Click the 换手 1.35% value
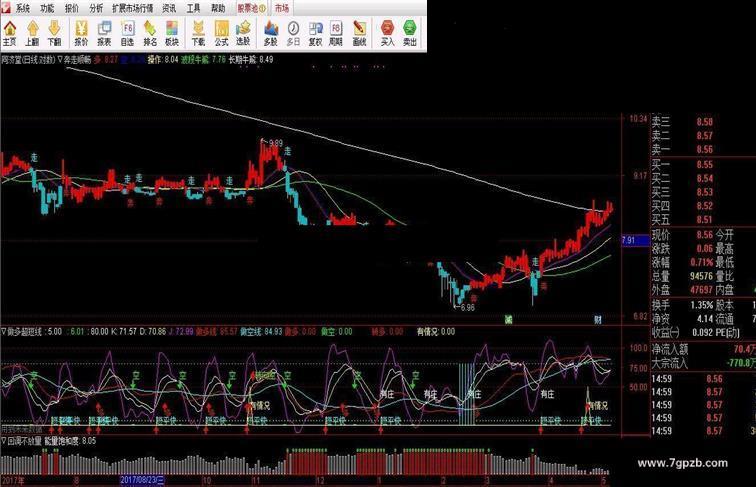Image resolution: width=756 pixels, height=487 pixels. coord(702,305)
